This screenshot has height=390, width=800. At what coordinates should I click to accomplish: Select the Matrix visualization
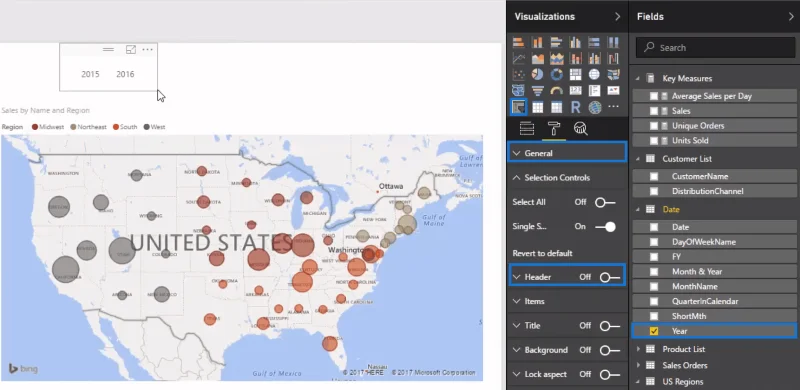[x=556, y=107]
